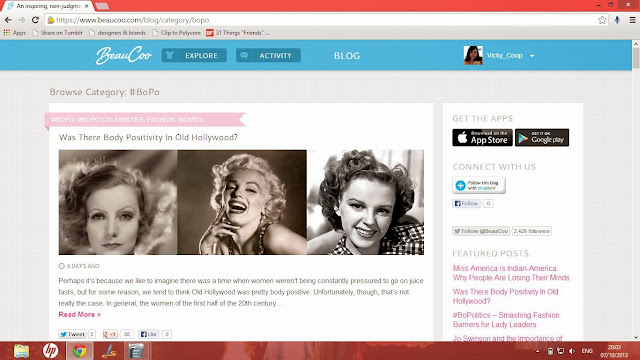Open featured post Was There Body Positivity
The image size is (640, 360).
click(505, 296)
